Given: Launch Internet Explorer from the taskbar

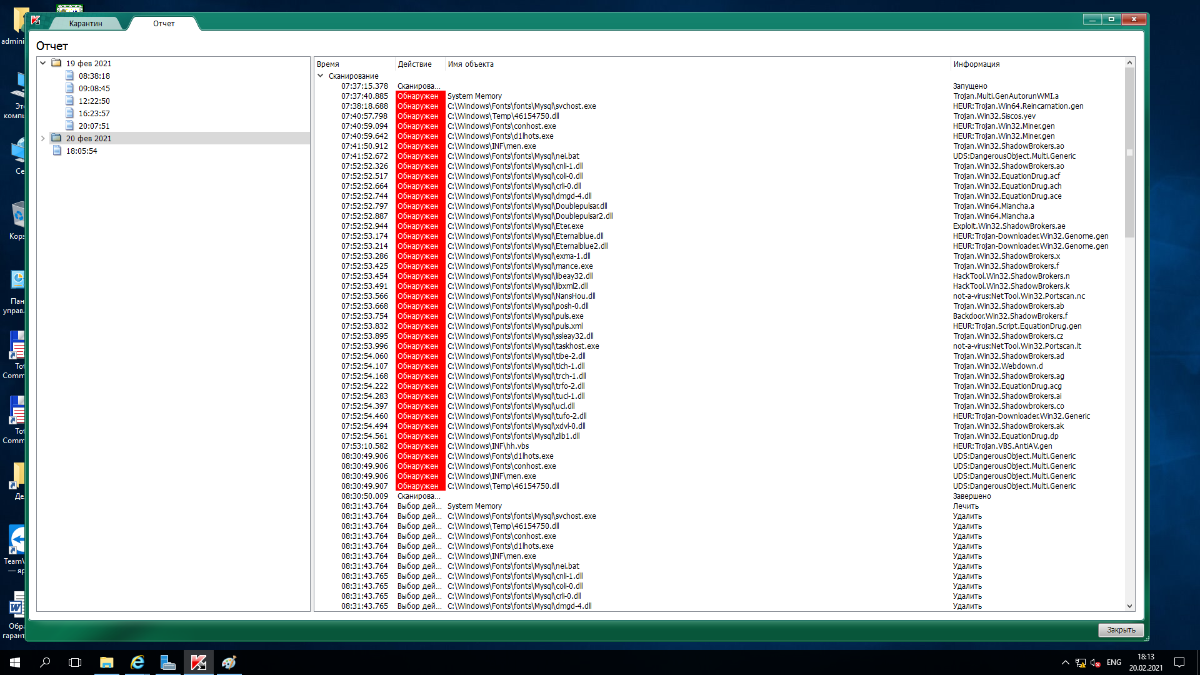Looking at the screenshot, I should [x=138, y=662].
